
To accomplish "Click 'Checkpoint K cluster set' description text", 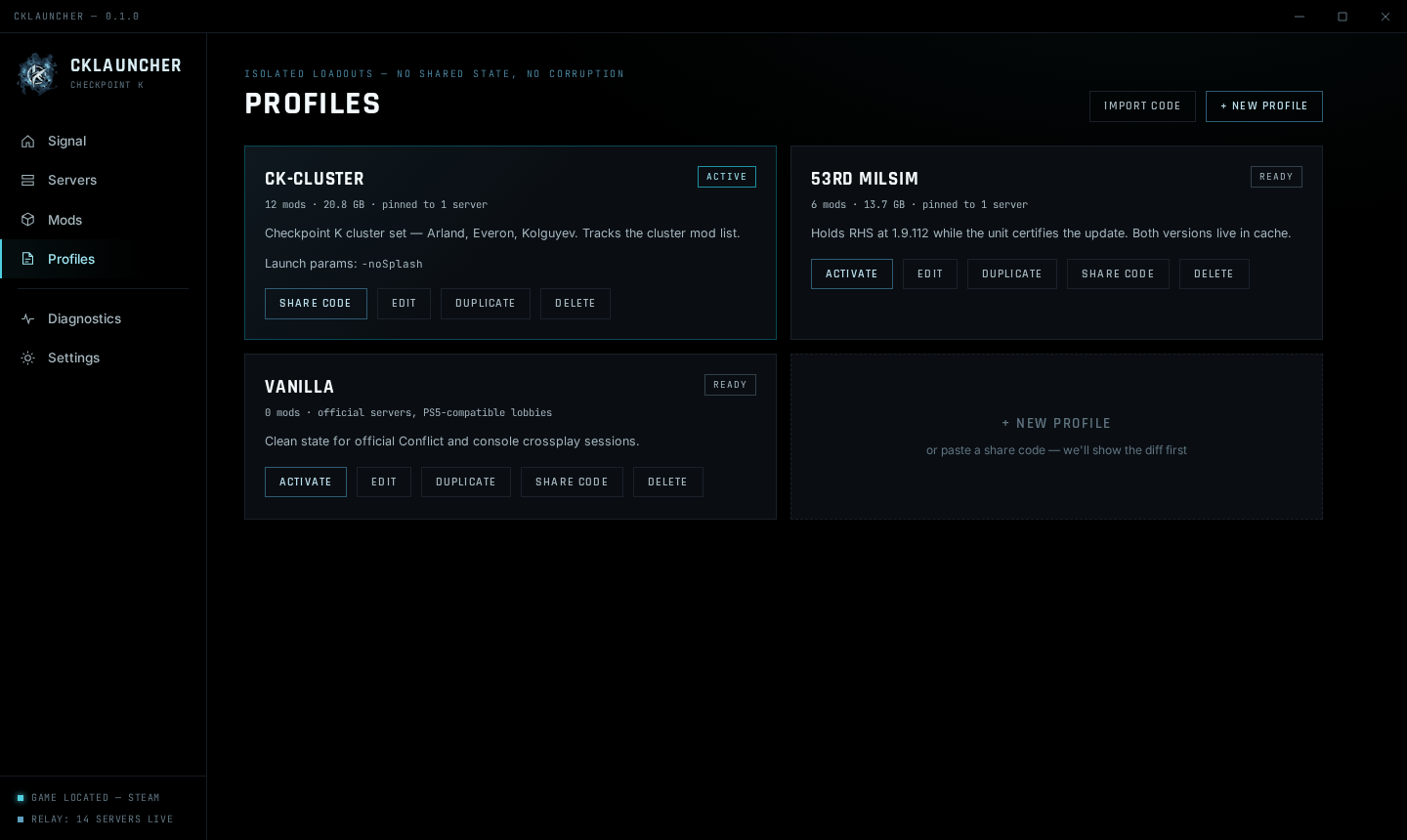I will pyautogui.click(x=502, y=233).
